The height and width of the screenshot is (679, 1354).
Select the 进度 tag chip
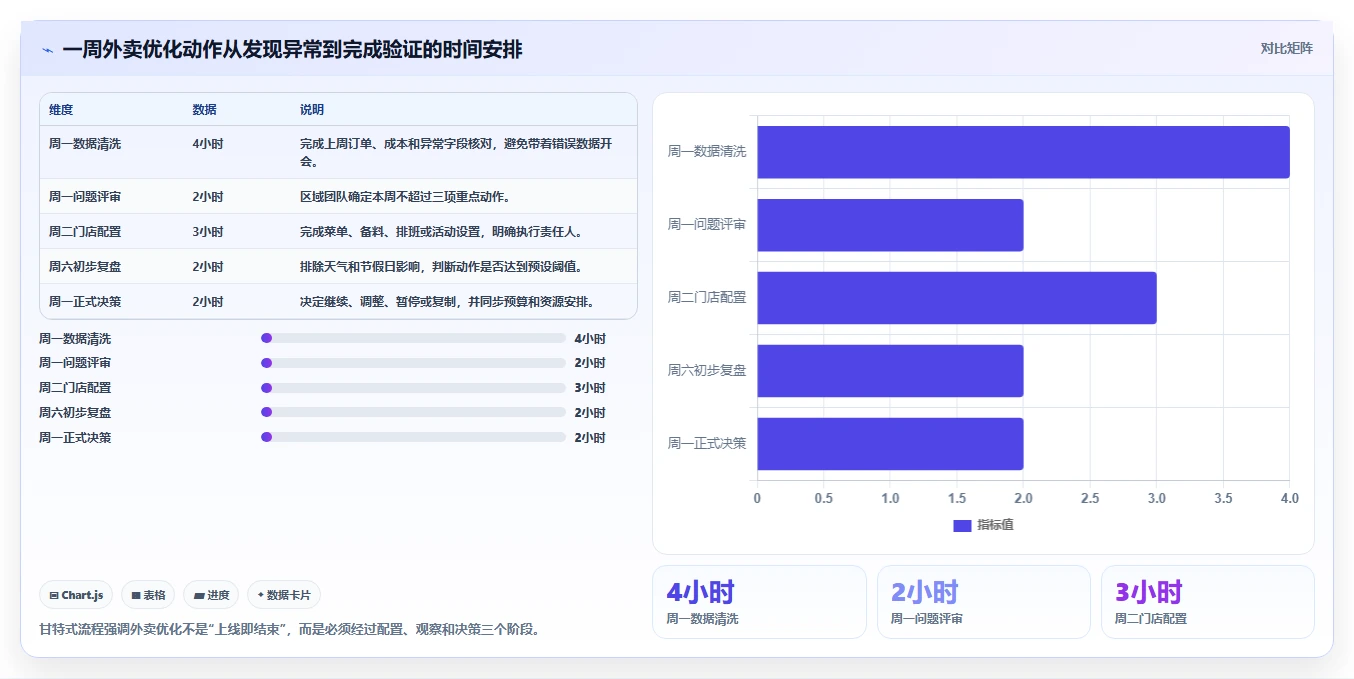coord(211,595)
